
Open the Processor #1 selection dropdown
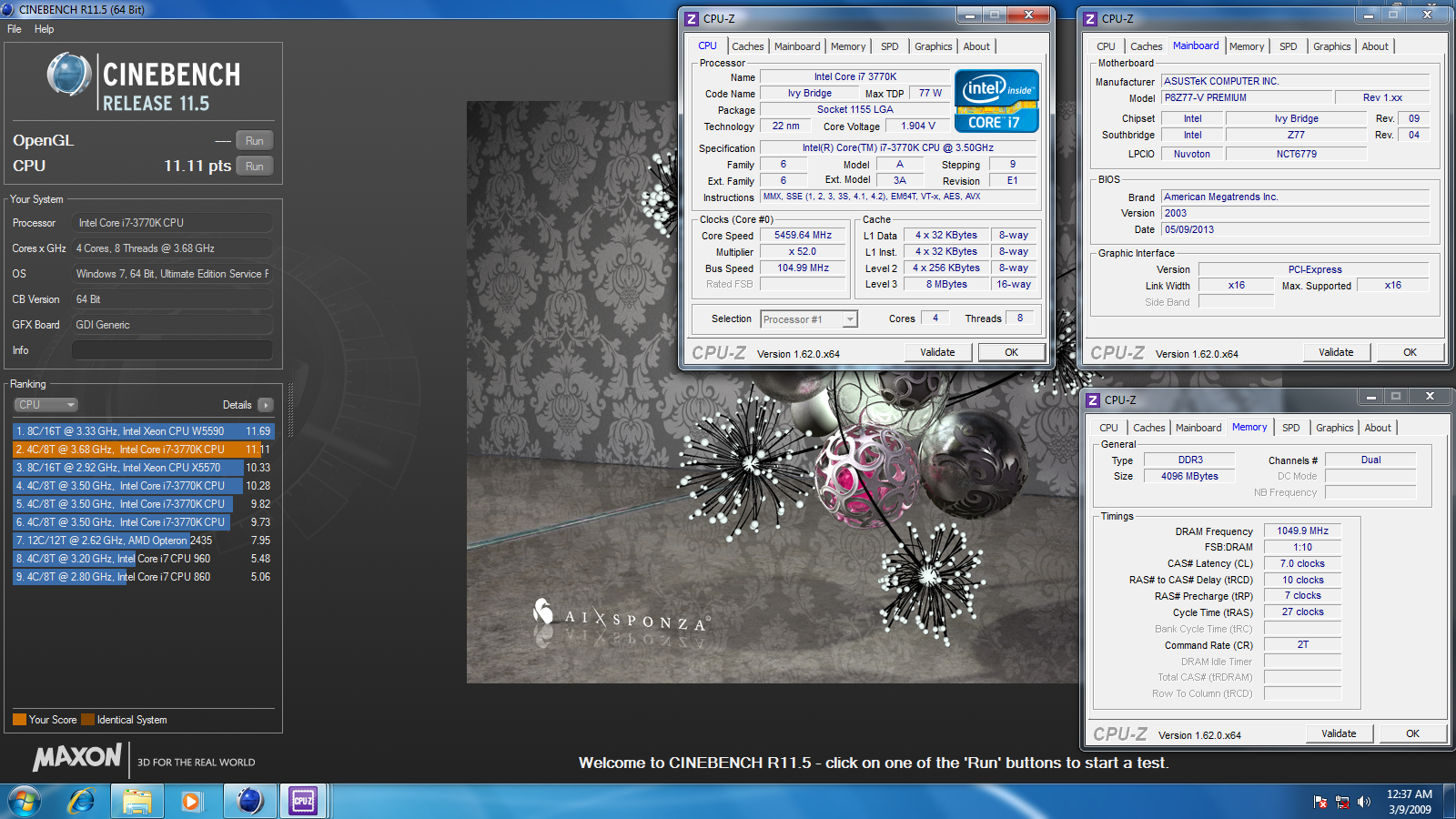pos(809,319)
